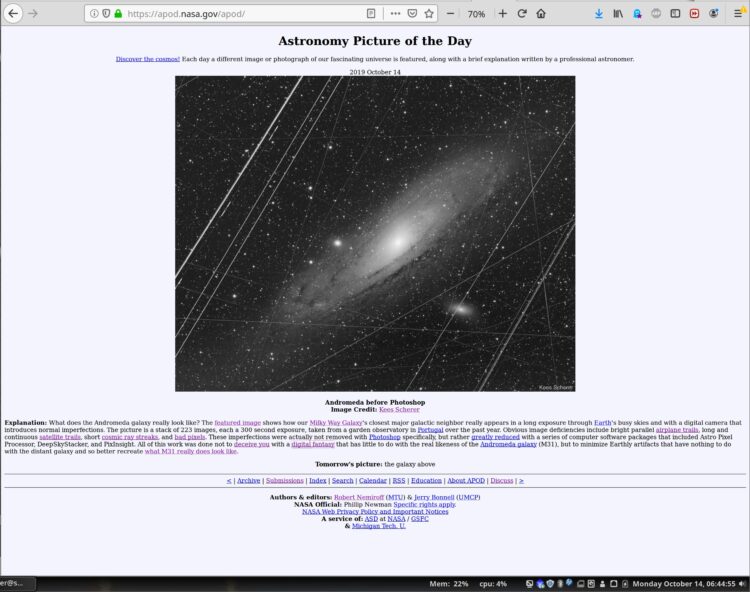Reset zoom level showing 70%

tap(476, 14)
